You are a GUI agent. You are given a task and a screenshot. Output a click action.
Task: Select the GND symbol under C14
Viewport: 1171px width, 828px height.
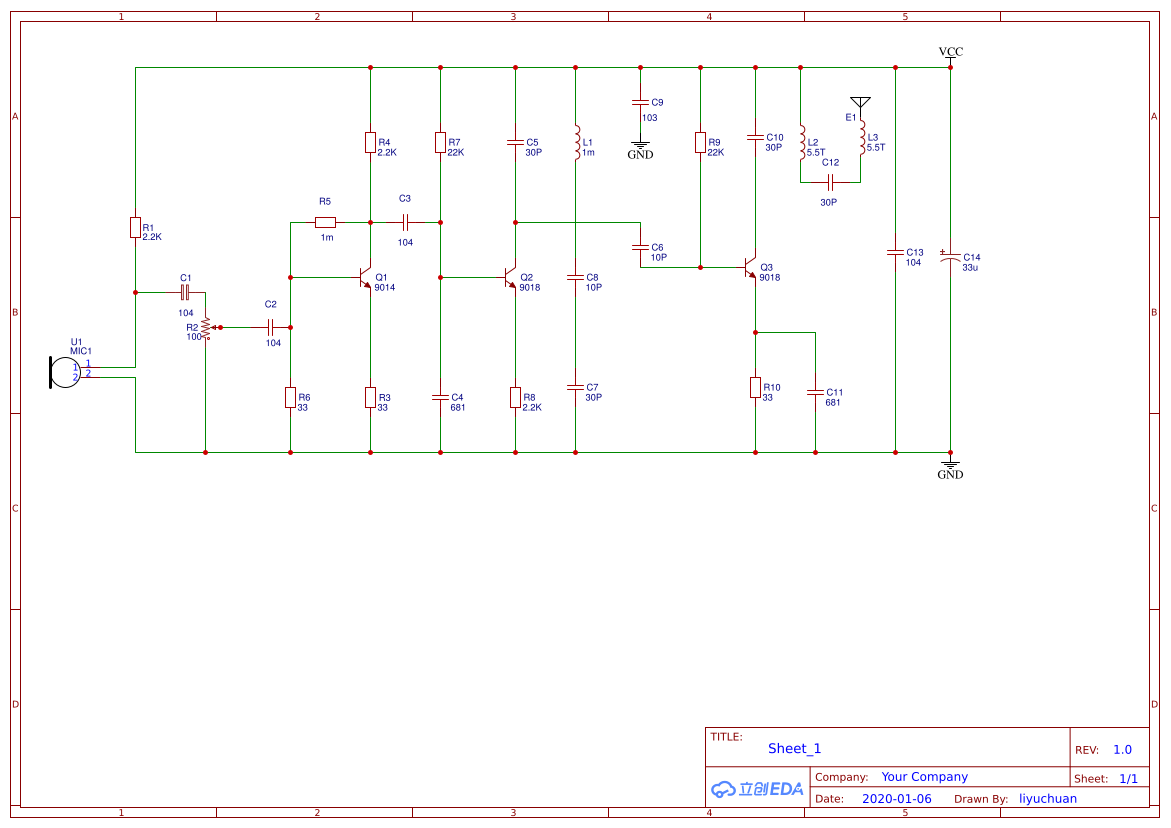950,469
